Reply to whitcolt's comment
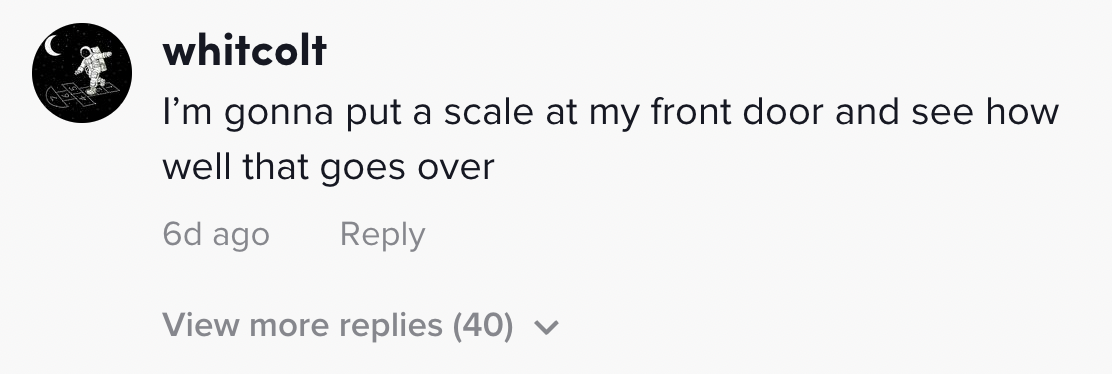The width and height of the screenshot is (1112, 374). pos(382,234)
